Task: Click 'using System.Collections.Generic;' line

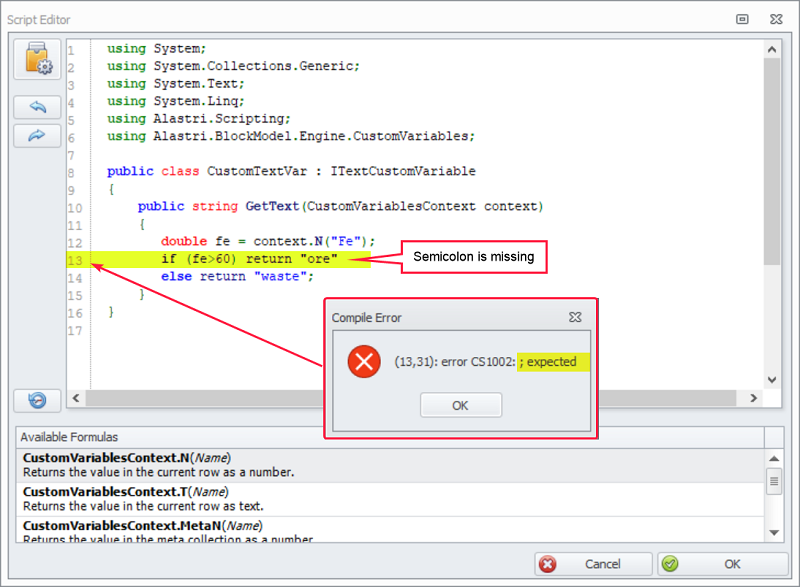Action: pyautogui.click(x=233, y=66)
